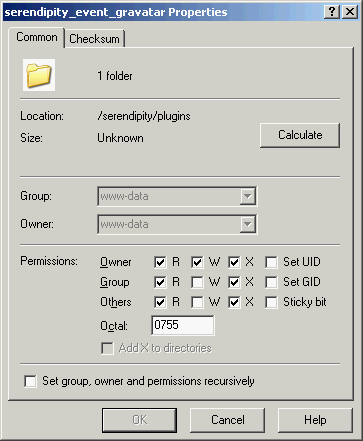The width and height of the screenshot is (363, 441).
Task: Toggle Owner Read permission checkbox
Action: pyautogui.click(x=160, y=262)
